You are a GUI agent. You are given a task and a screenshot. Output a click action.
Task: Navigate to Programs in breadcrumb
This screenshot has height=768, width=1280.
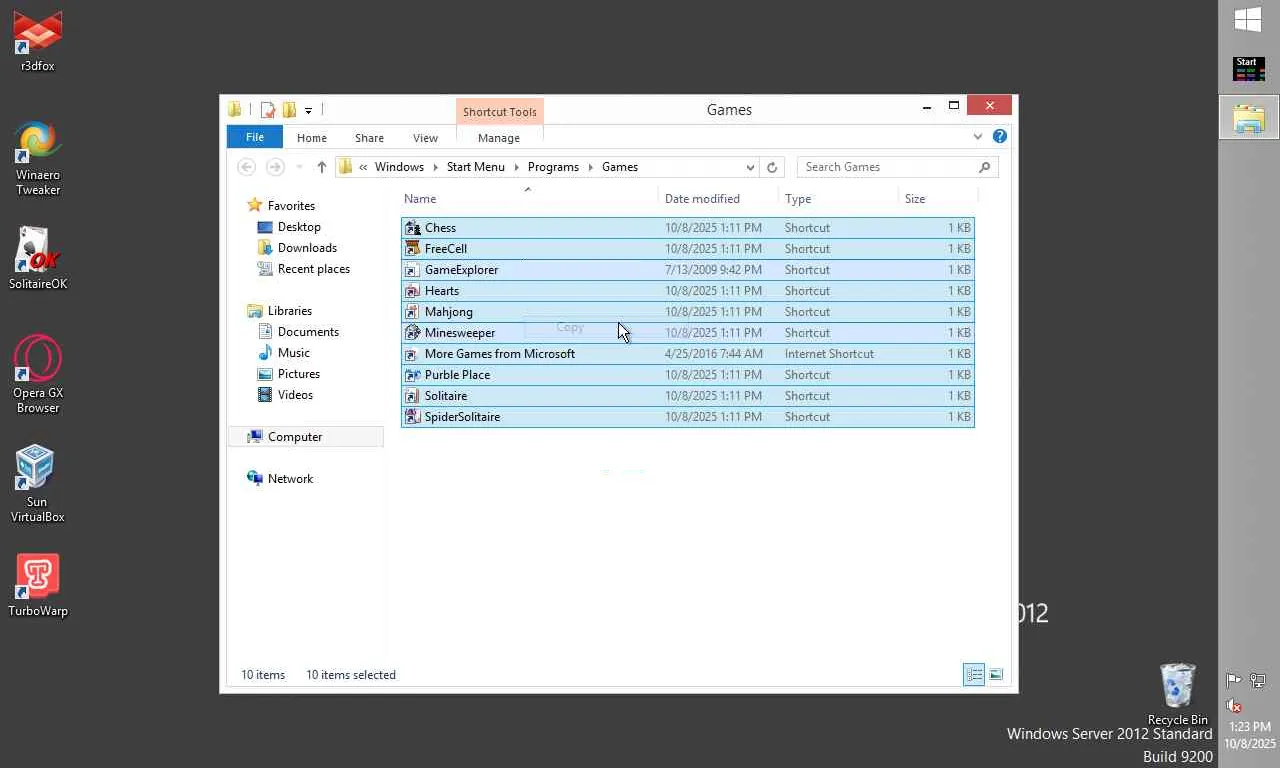click(553, 167)
